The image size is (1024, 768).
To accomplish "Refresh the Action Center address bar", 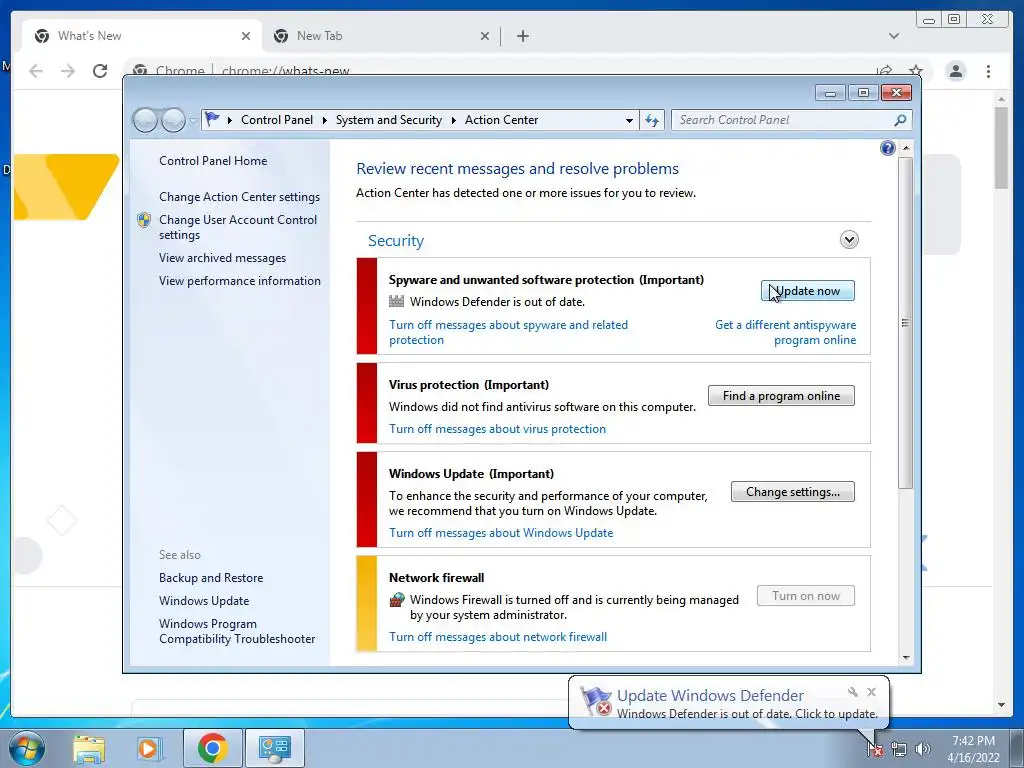I will click(x=652, y=120).
